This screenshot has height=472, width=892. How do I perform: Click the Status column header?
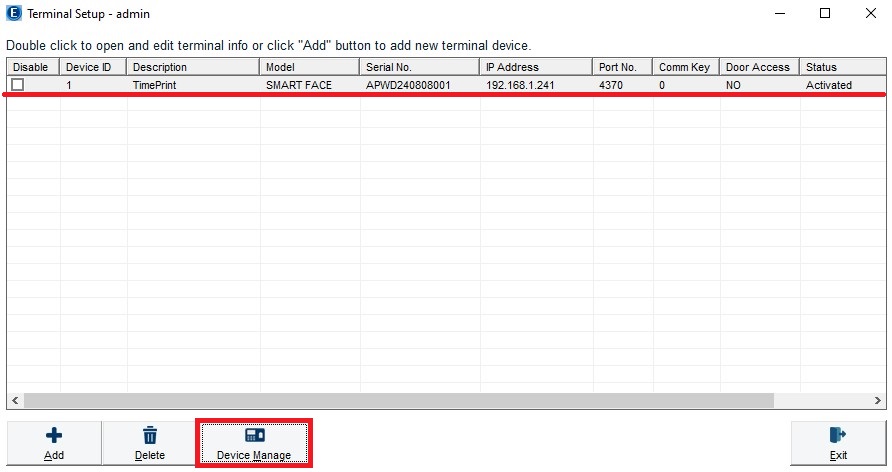click(843, 67)
